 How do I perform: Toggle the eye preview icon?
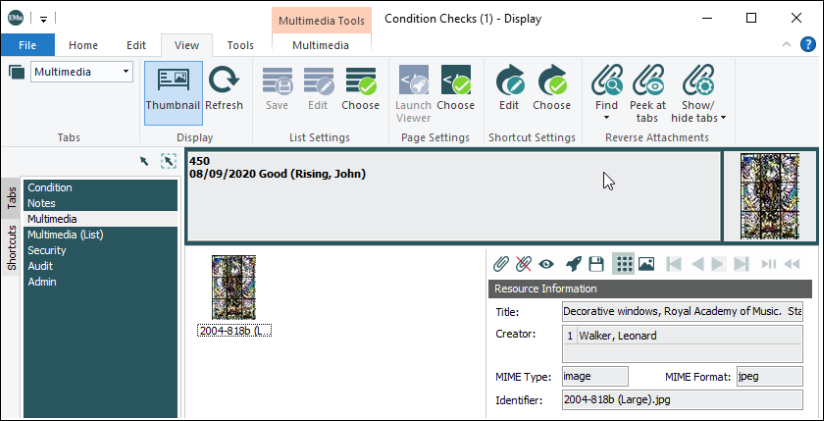point(547,264)
